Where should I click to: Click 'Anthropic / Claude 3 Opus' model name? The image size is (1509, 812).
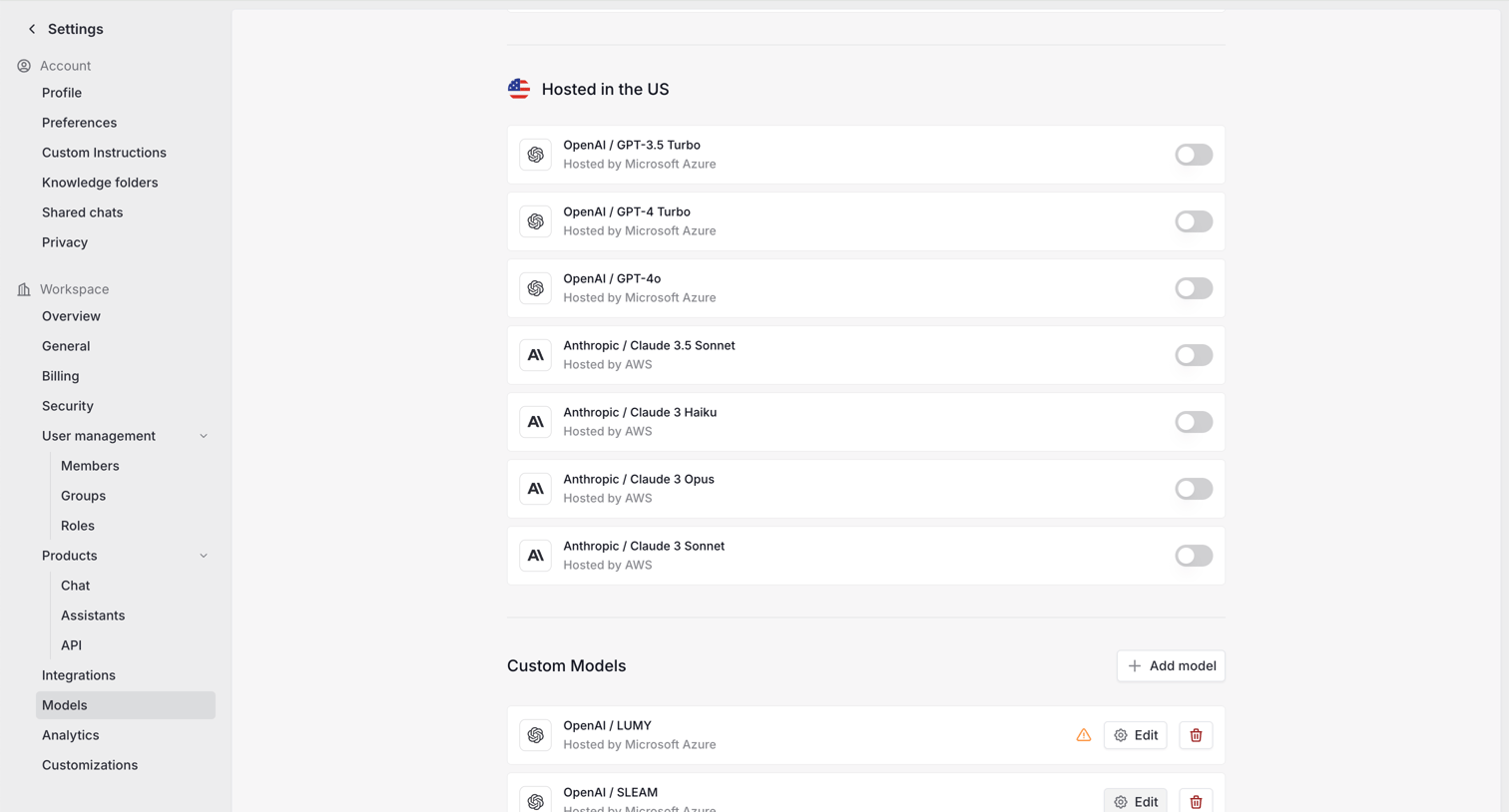pyautogui.click(x=639, y=479)
